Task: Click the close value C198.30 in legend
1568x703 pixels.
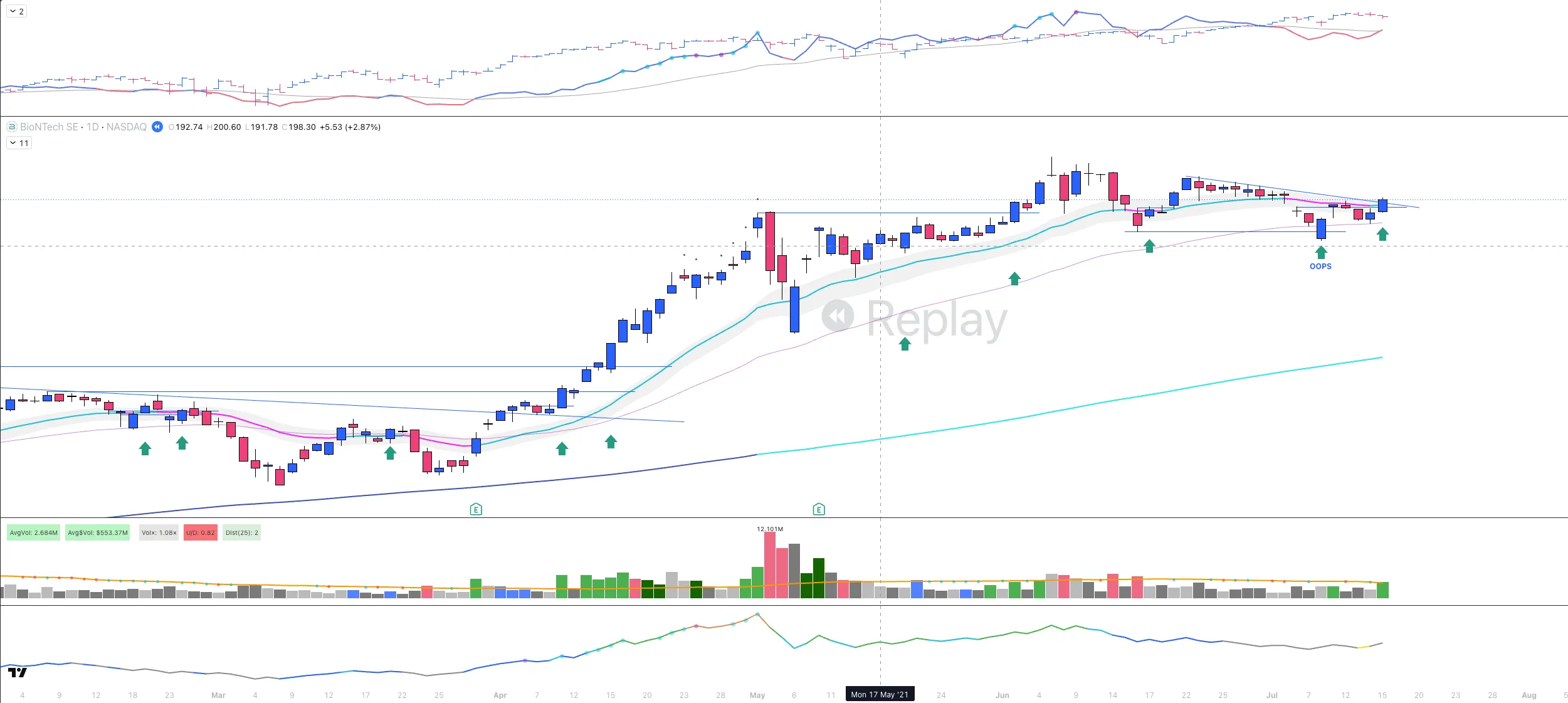Action: pyautogui.click(x=299, y=127)
